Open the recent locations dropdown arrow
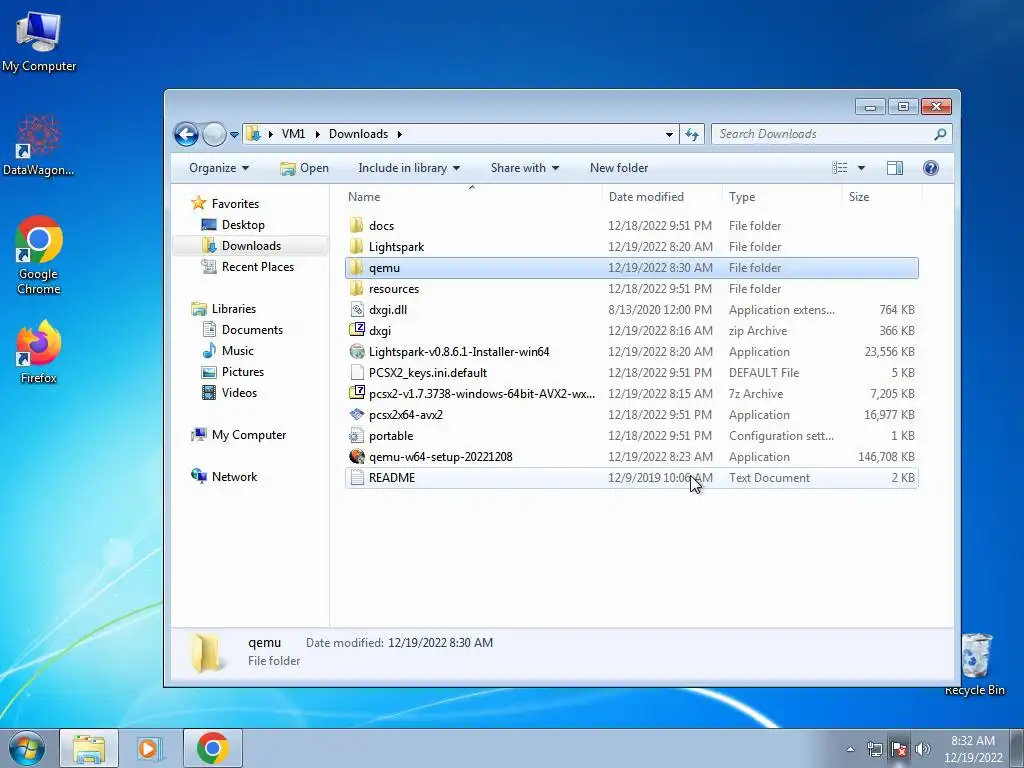Screen dimensions: 1024x768 (234, 135)
